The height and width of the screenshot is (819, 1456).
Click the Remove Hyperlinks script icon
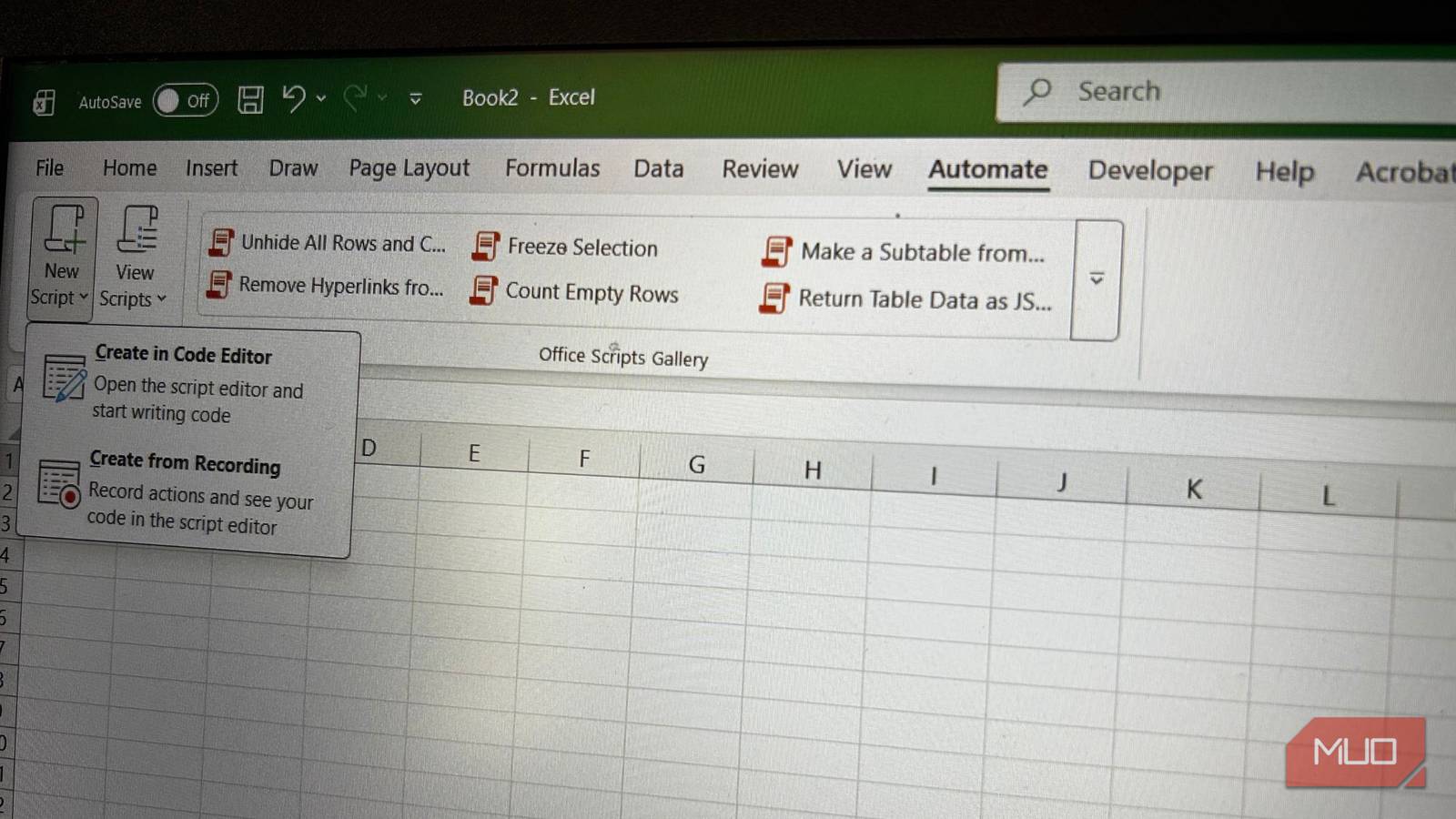pyautogui.click(x=218, y=285)
